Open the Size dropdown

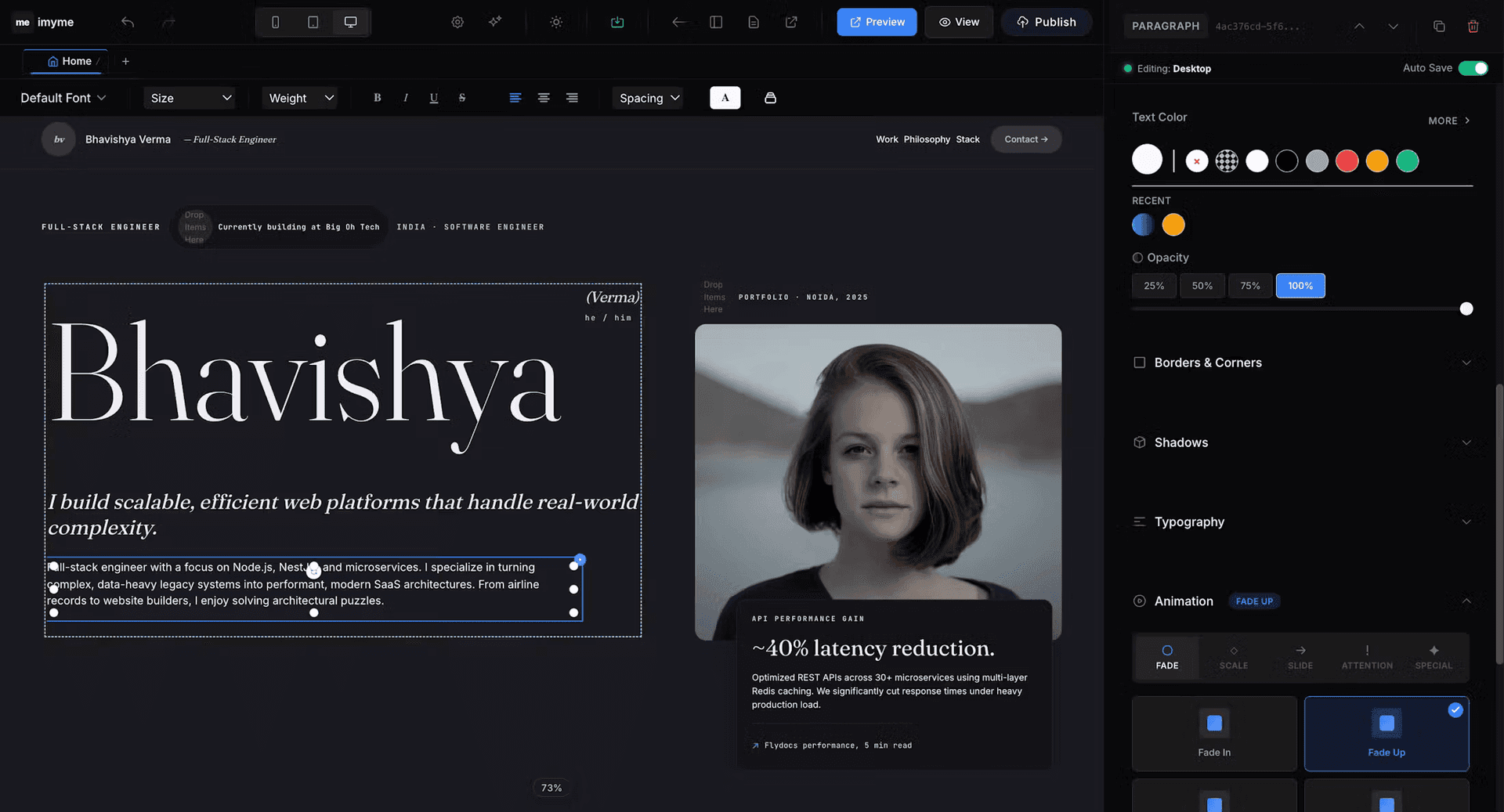tap(191, 98)
